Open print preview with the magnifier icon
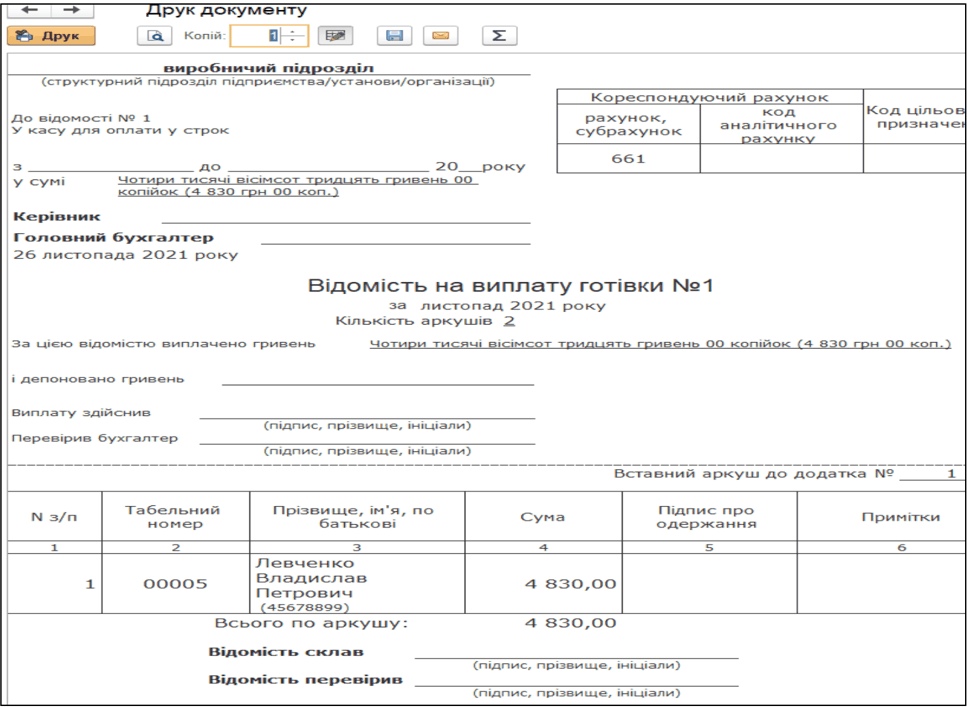967x707 pixels. pyautogui.click(x=154, y=36)
